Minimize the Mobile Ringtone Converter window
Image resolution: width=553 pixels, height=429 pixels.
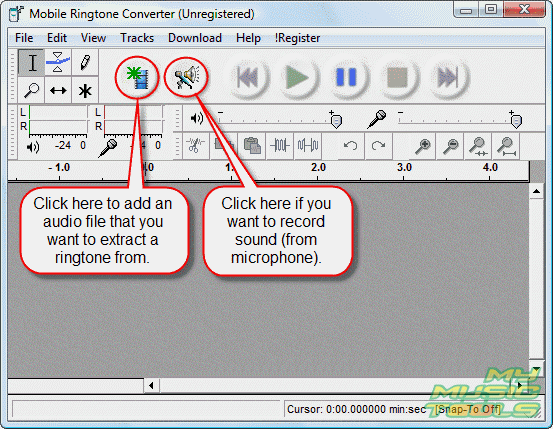point(466,11)
